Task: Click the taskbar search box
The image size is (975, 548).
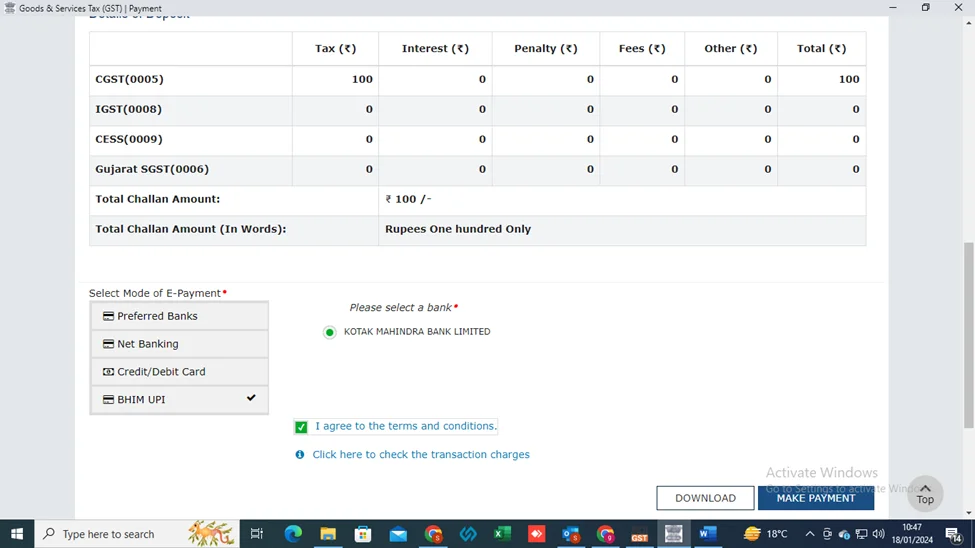Action: (x=137, y=534)
